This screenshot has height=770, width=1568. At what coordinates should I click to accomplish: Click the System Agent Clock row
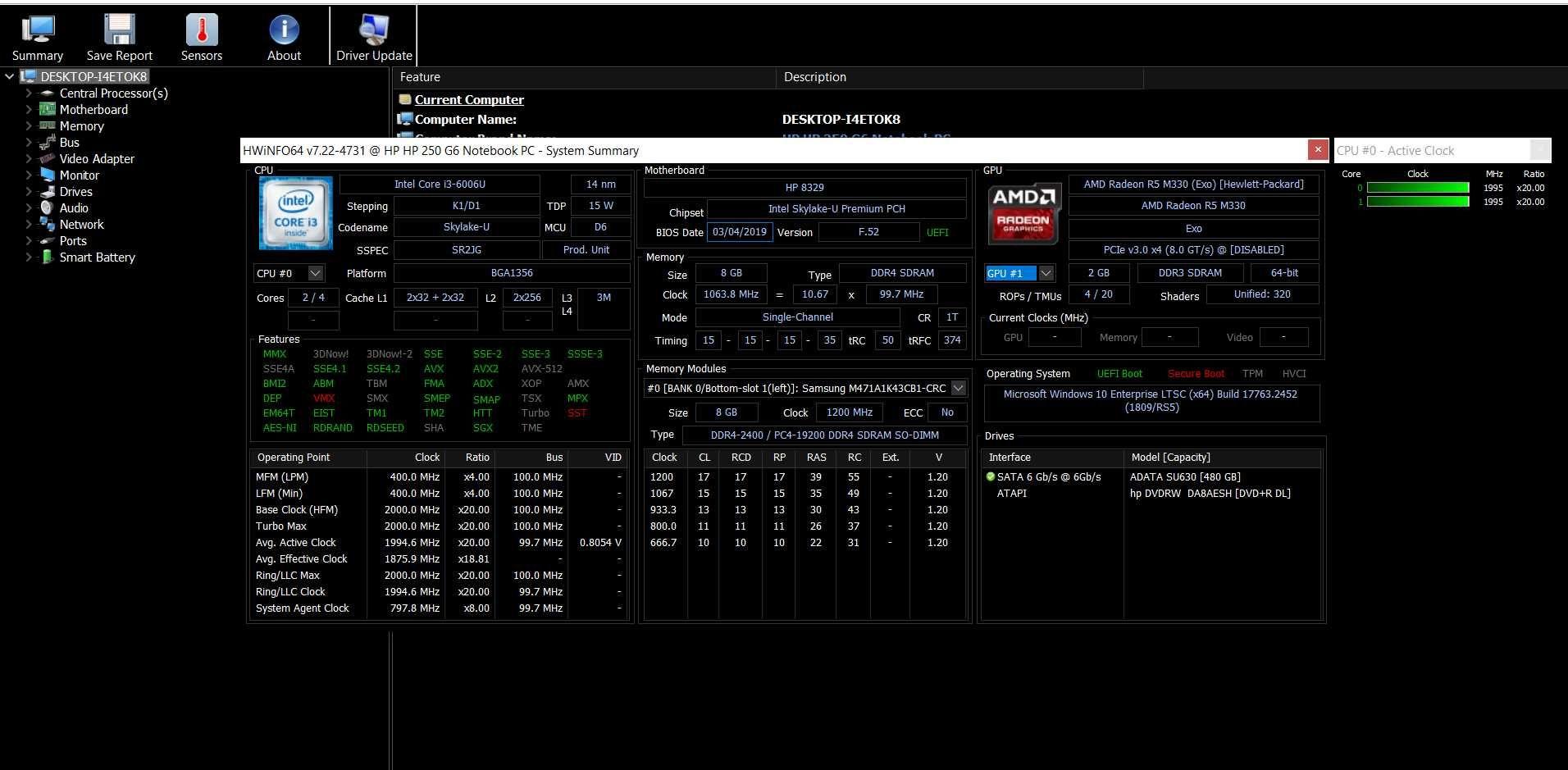(x=440, y=608)
